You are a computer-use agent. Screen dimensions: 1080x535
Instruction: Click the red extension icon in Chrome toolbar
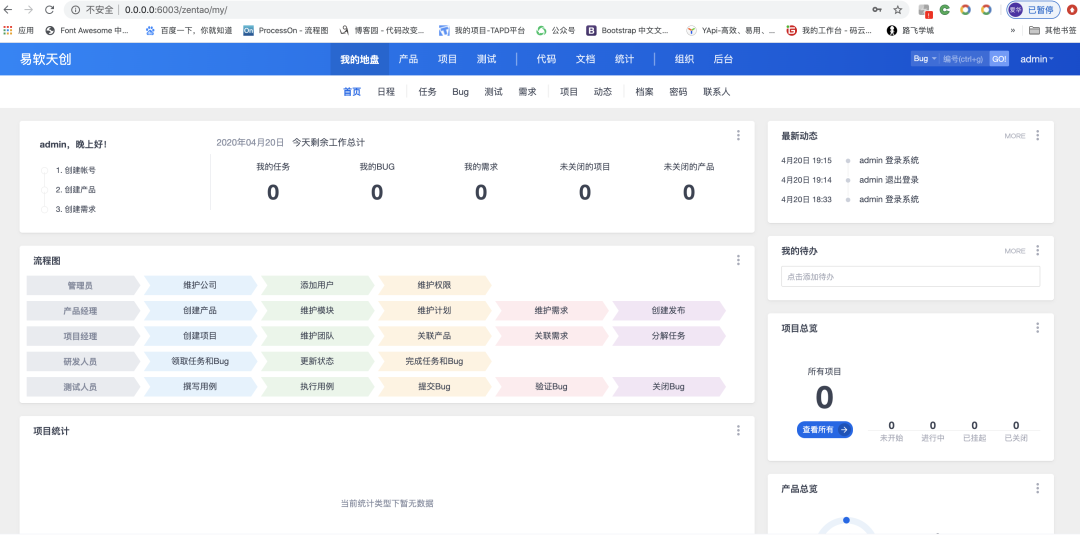click(x=1072, y=10)
